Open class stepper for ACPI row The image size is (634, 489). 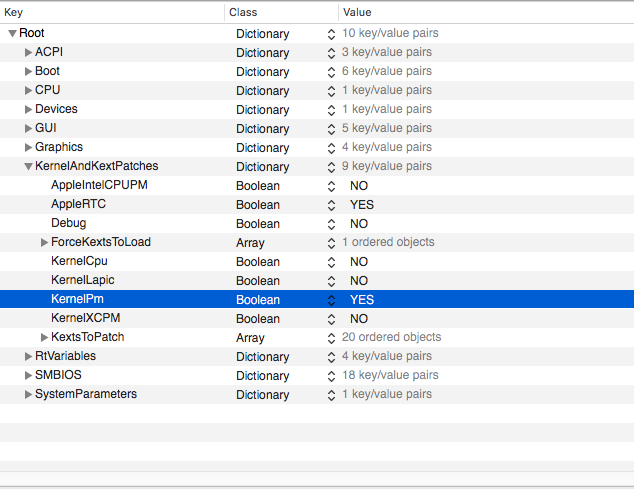[331, 53]
